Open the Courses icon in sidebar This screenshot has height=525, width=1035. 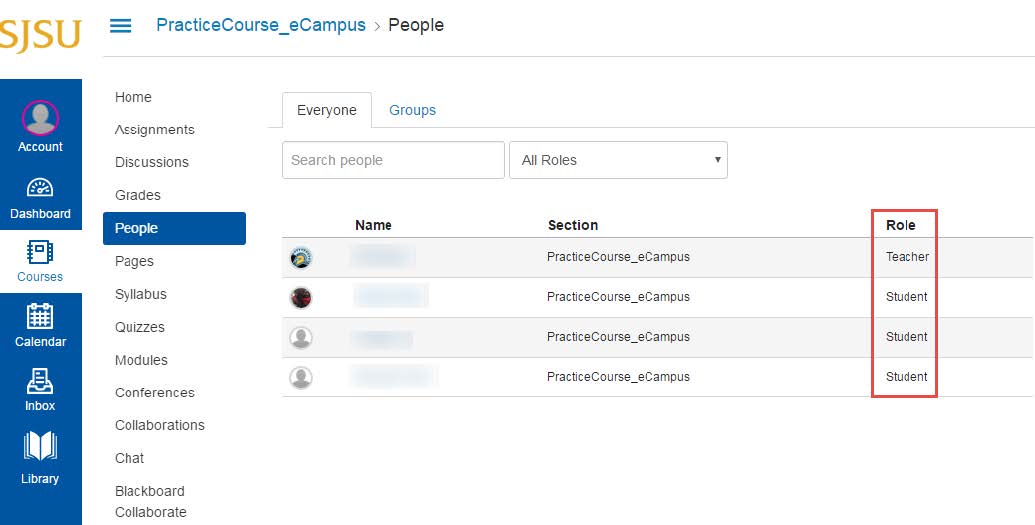click(40, 252)
